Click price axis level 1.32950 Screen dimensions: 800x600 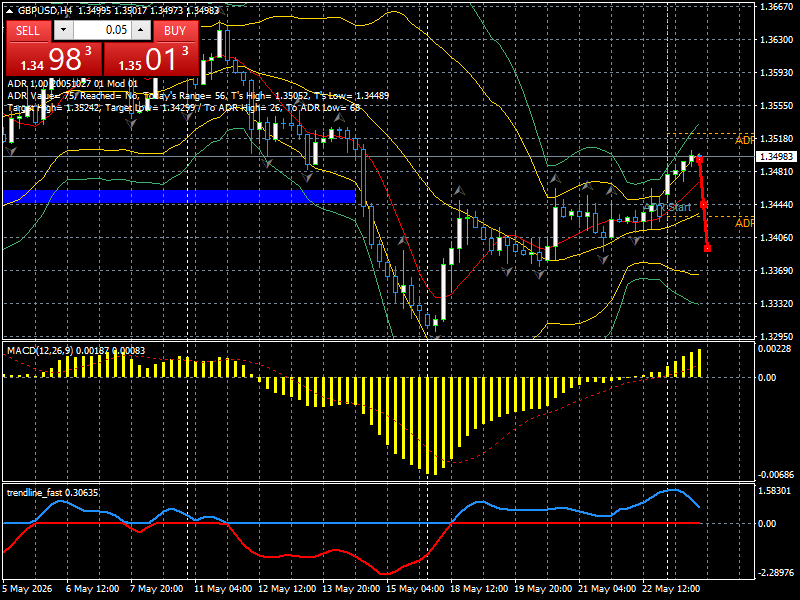tap(776, 337)
